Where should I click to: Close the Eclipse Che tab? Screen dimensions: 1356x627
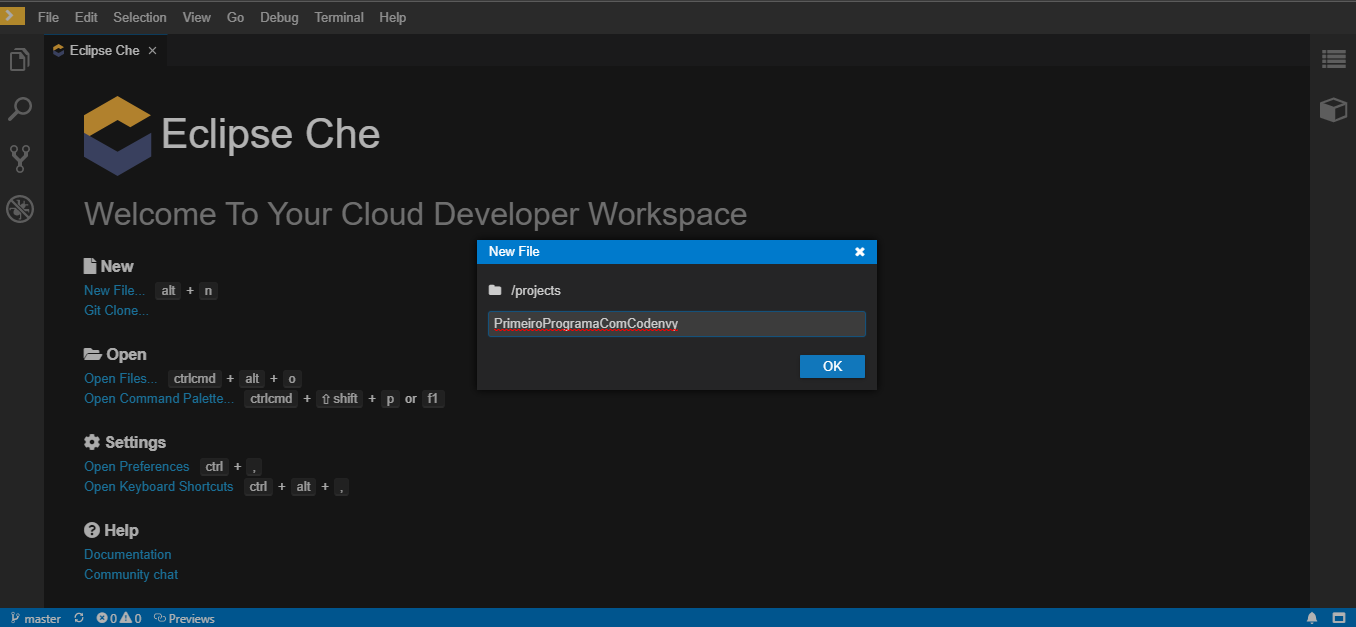(x=152, y=50)
